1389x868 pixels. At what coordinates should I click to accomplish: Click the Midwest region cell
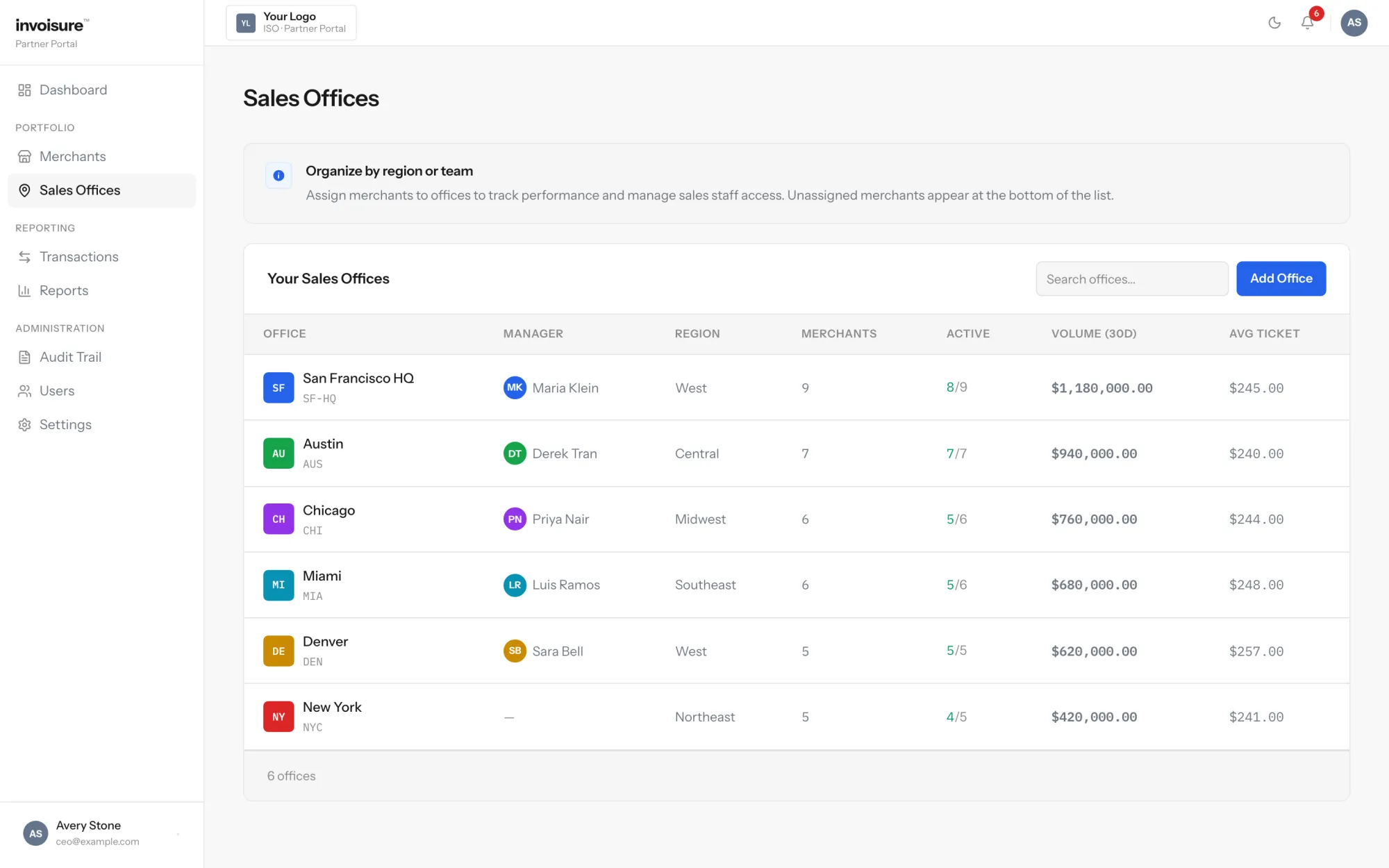click(x=700, y=519)
